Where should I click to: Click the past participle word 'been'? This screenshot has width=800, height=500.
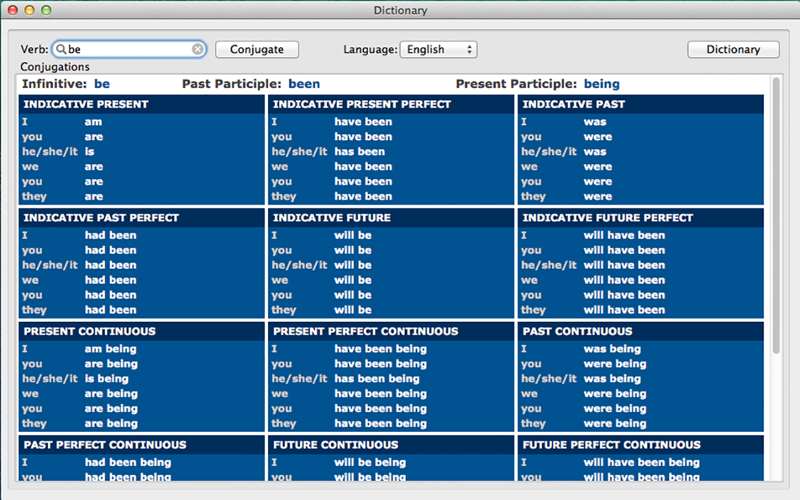[304, 84]
